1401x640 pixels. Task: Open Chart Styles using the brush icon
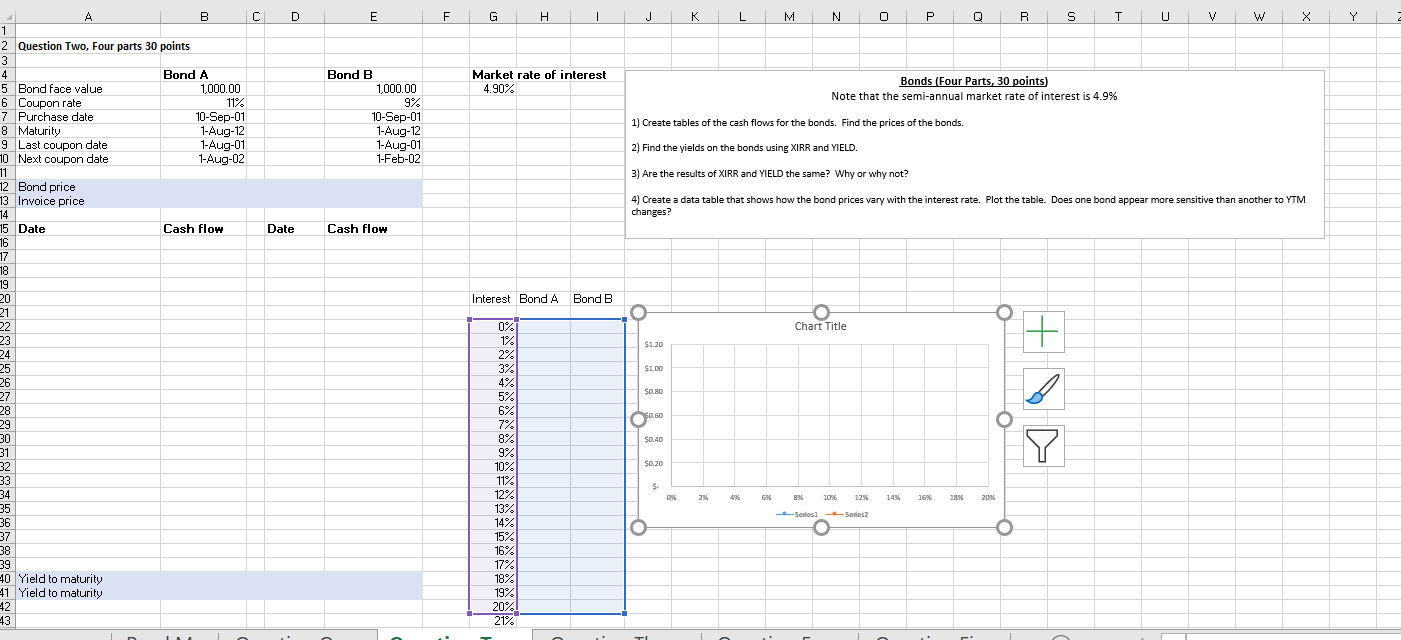point(1043,389)
